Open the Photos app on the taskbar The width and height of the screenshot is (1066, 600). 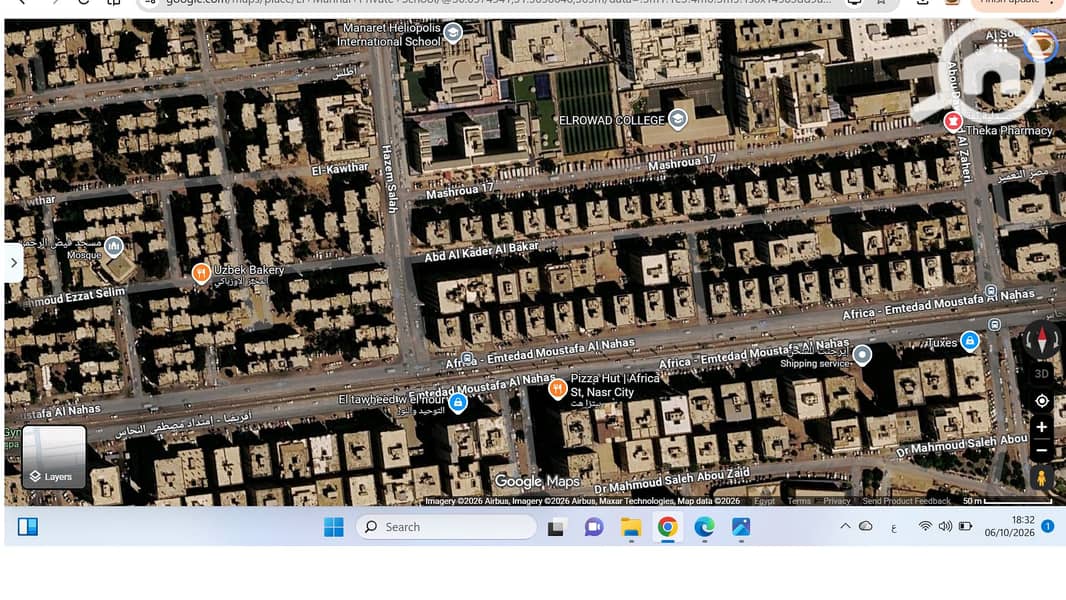741,527
